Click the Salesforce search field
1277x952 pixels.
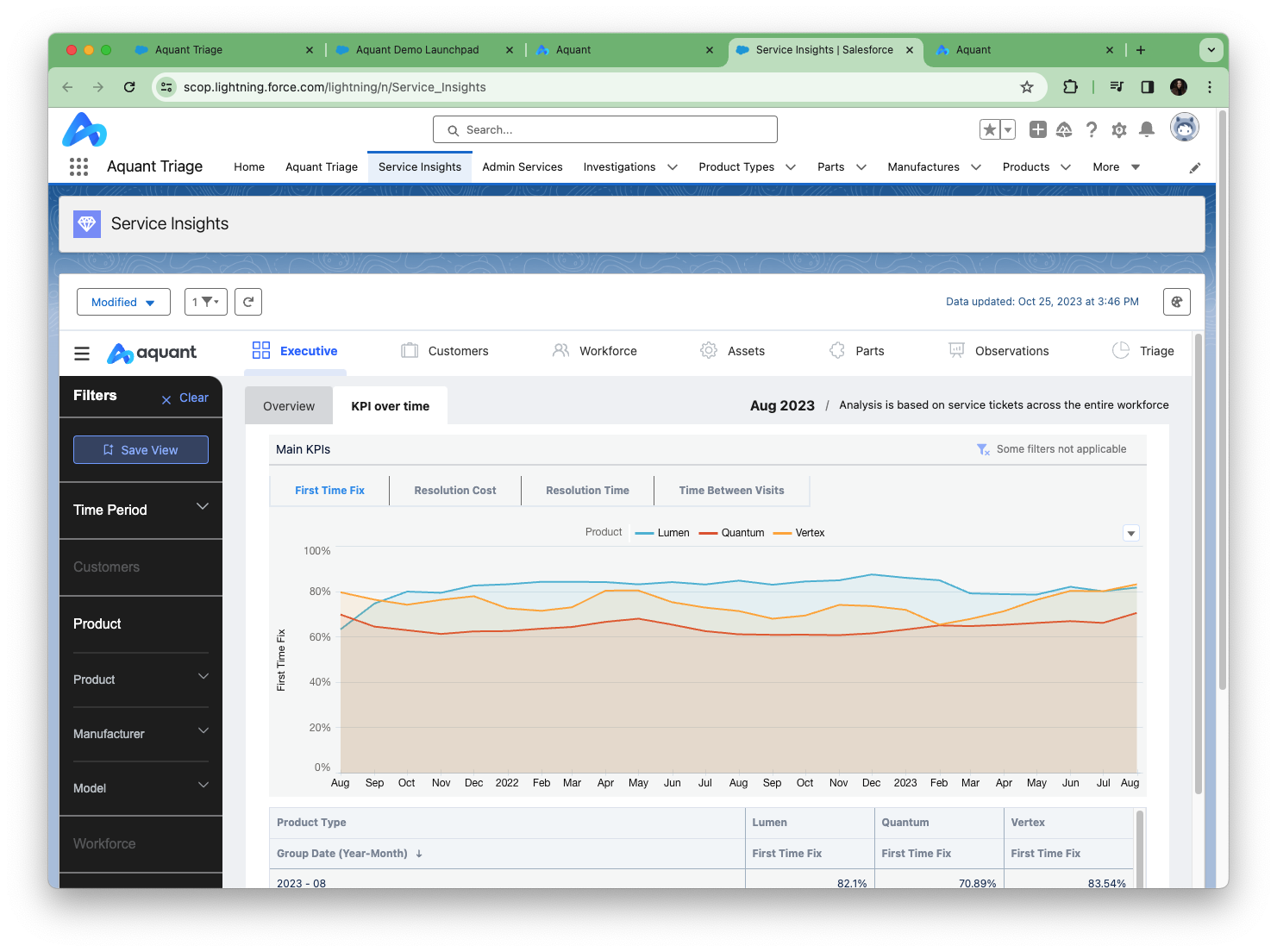(605, 129)
